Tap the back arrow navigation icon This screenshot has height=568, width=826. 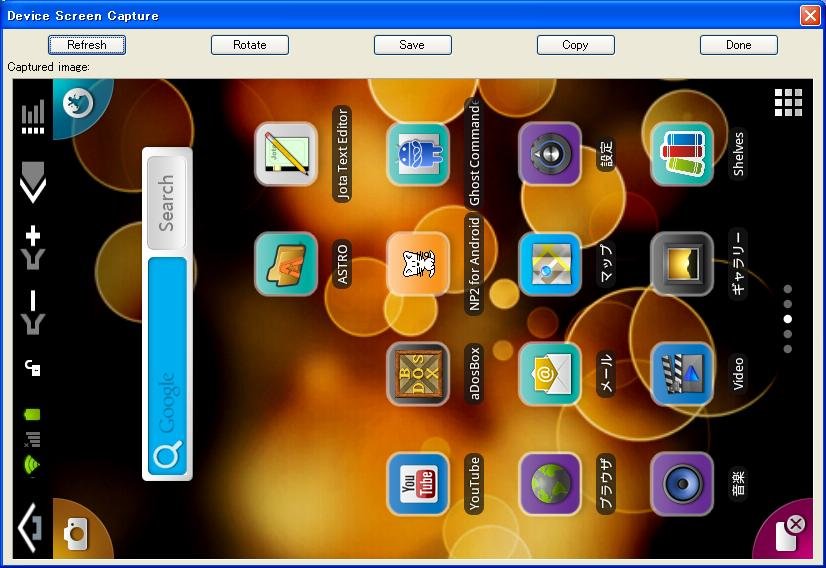click(x=30, y=527)
